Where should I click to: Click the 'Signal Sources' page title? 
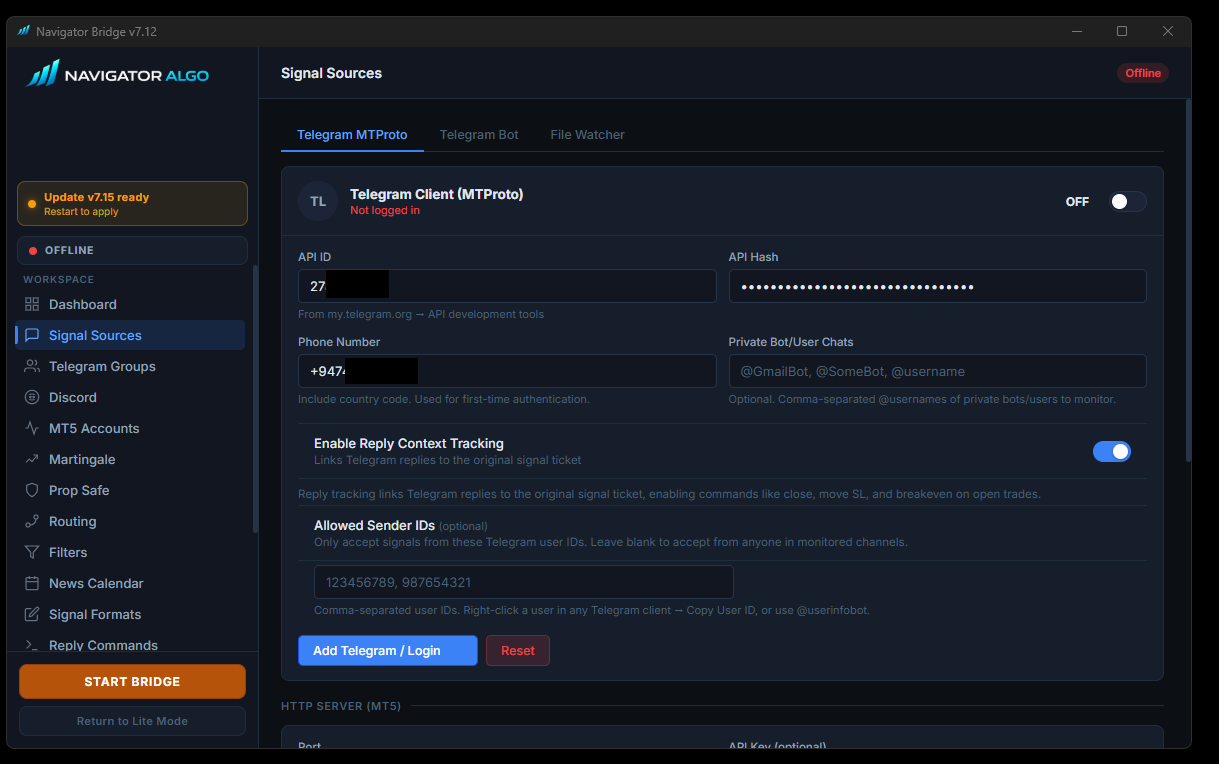coord(331,73)
